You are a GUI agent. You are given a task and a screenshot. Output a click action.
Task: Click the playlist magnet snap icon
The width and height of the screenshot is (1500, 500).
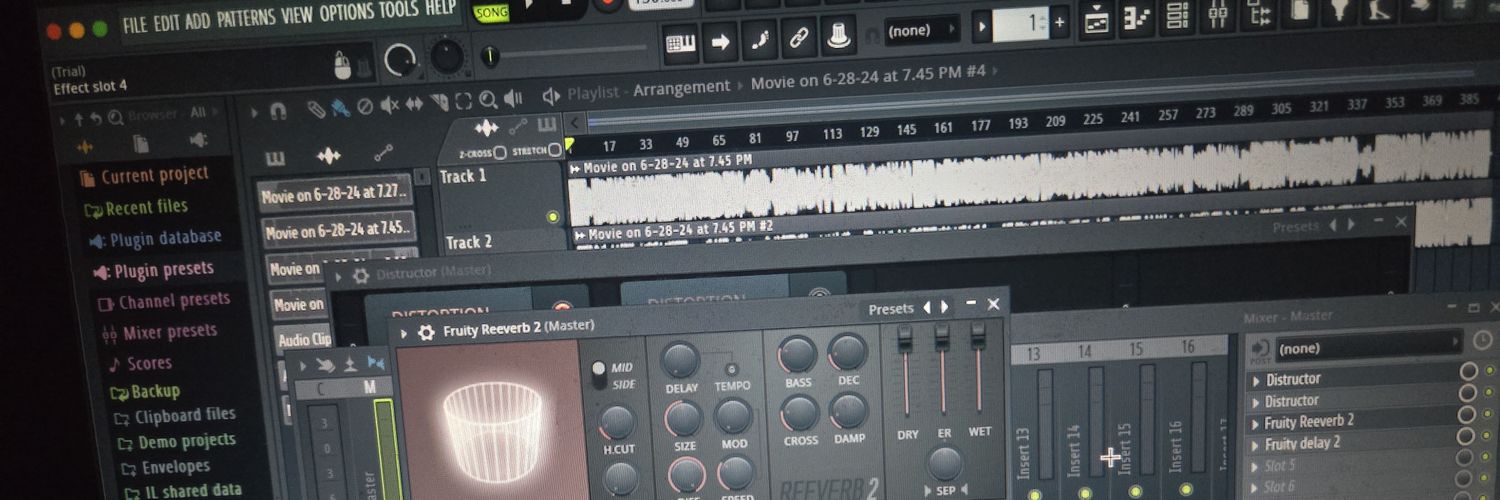(278, 112)
